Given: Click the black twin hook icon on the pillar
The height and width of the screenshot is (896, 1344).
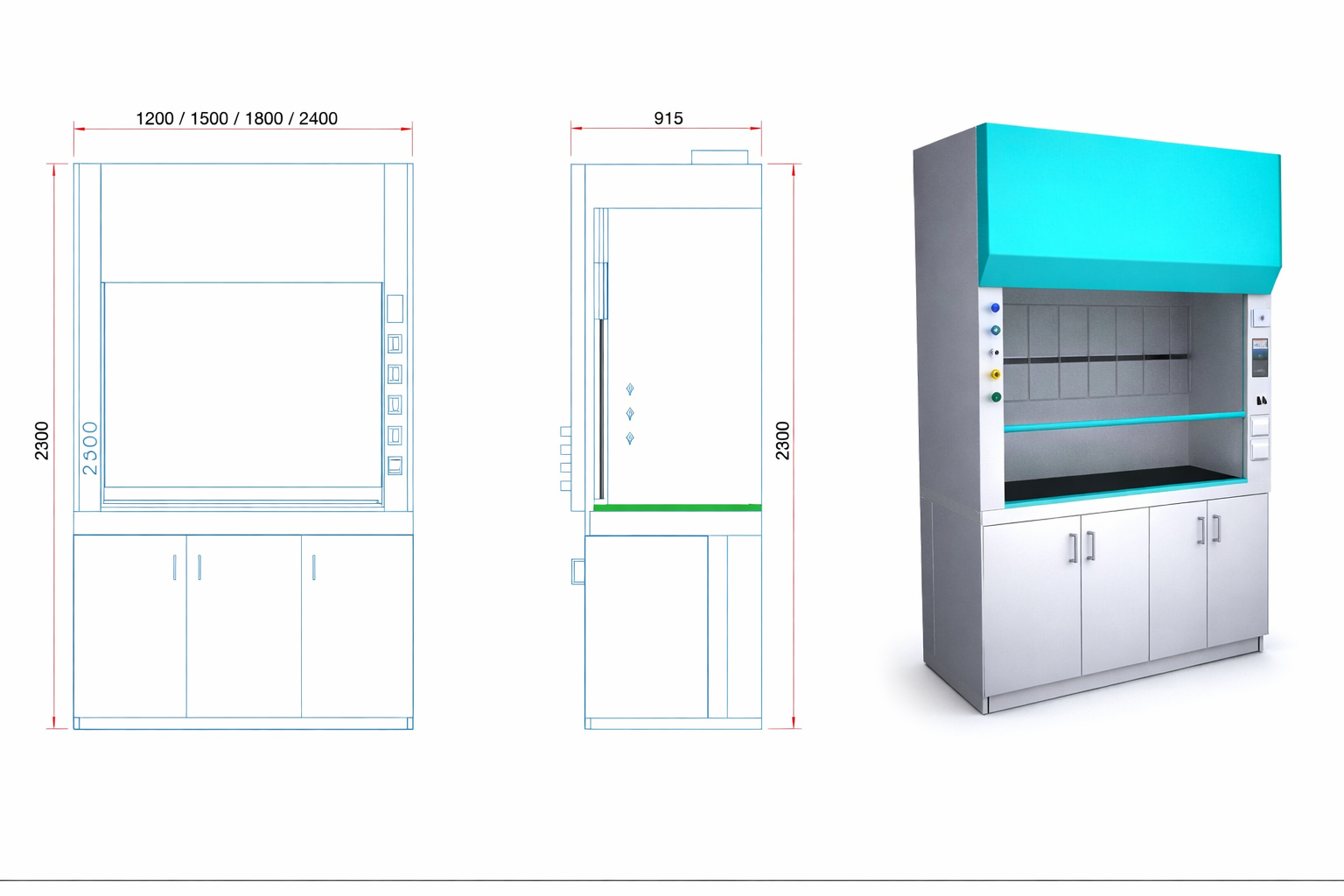Looking at the screenshot, I should point(1263,399).
